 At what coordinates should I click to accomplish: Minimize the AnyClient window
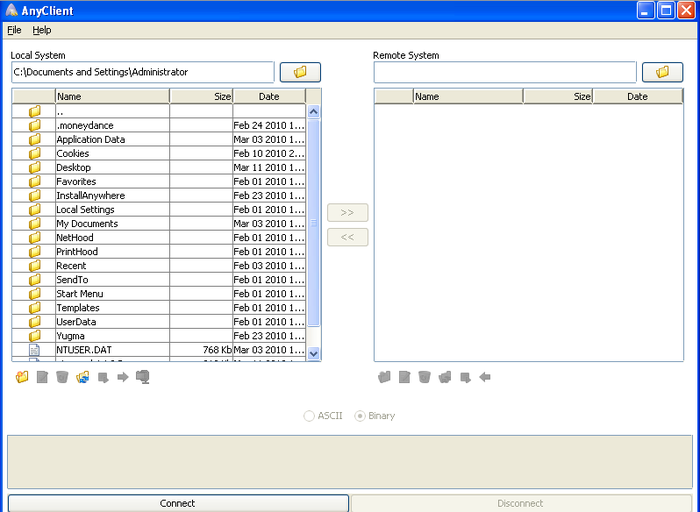click(x=645, y=10)
